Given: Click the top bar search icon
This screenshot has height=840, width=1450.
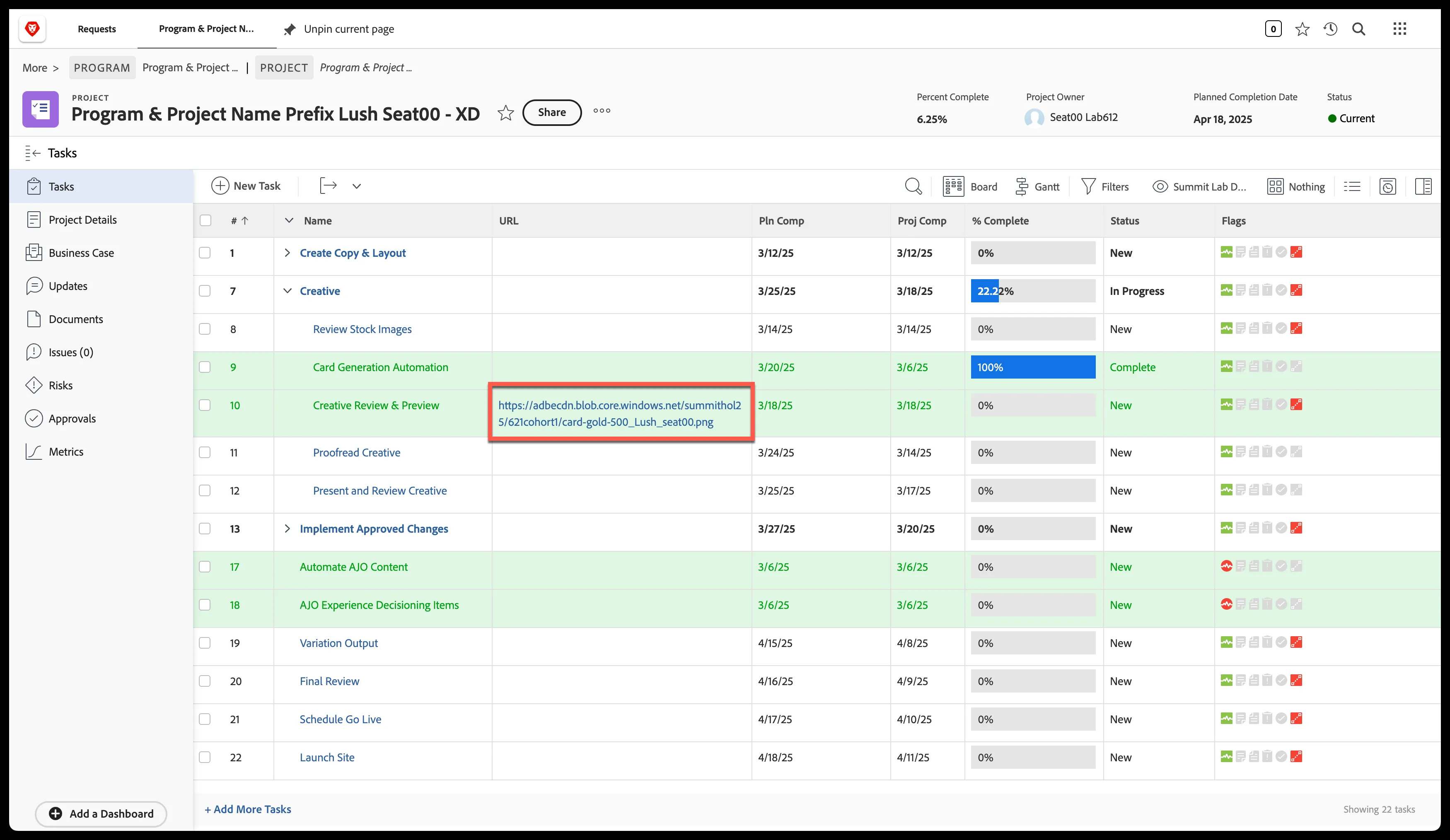Looking at the screenshot, I should pos(1358,29).
